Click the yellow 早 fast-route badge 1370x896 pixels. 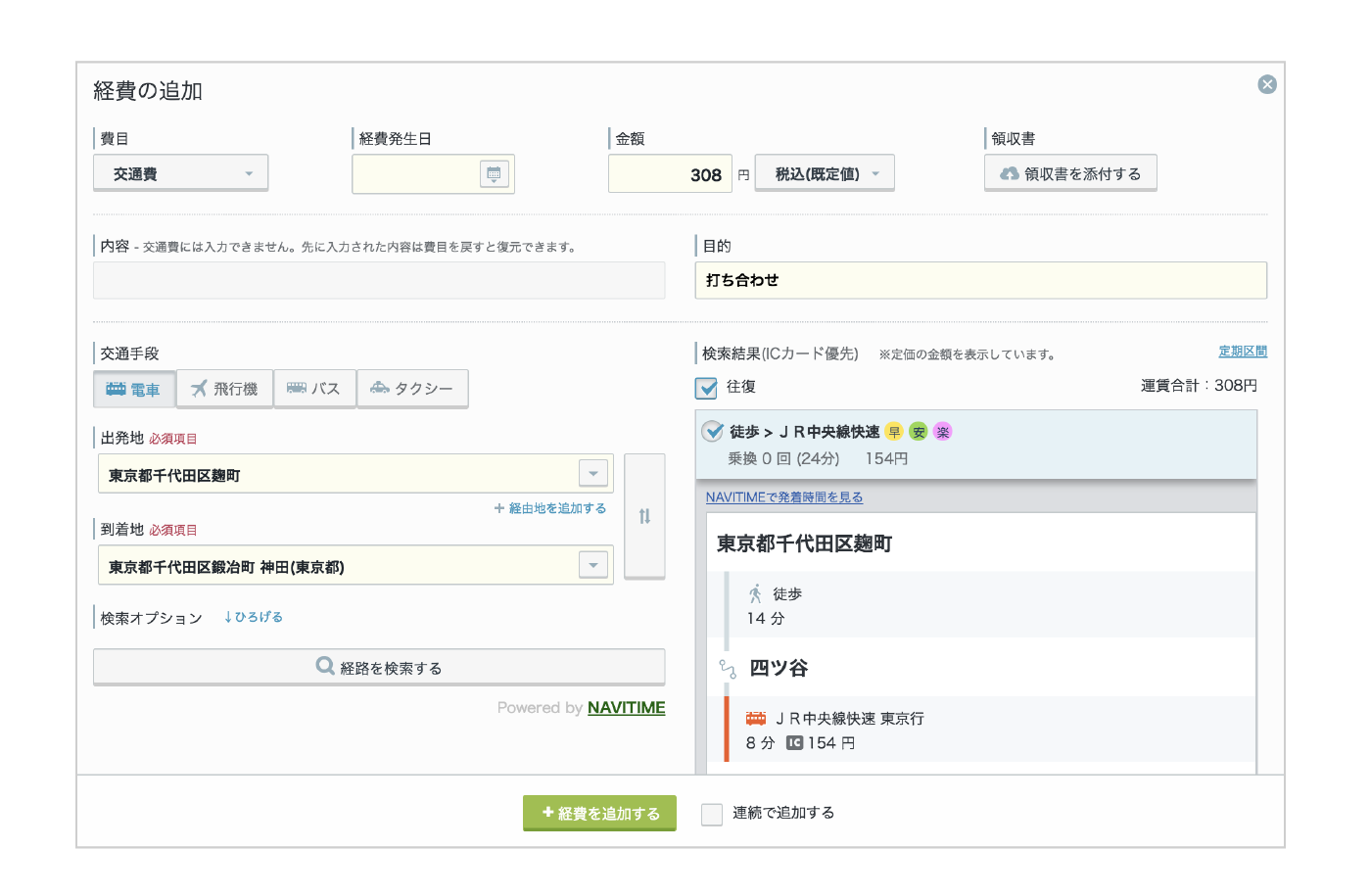click(x=893, y=432)
